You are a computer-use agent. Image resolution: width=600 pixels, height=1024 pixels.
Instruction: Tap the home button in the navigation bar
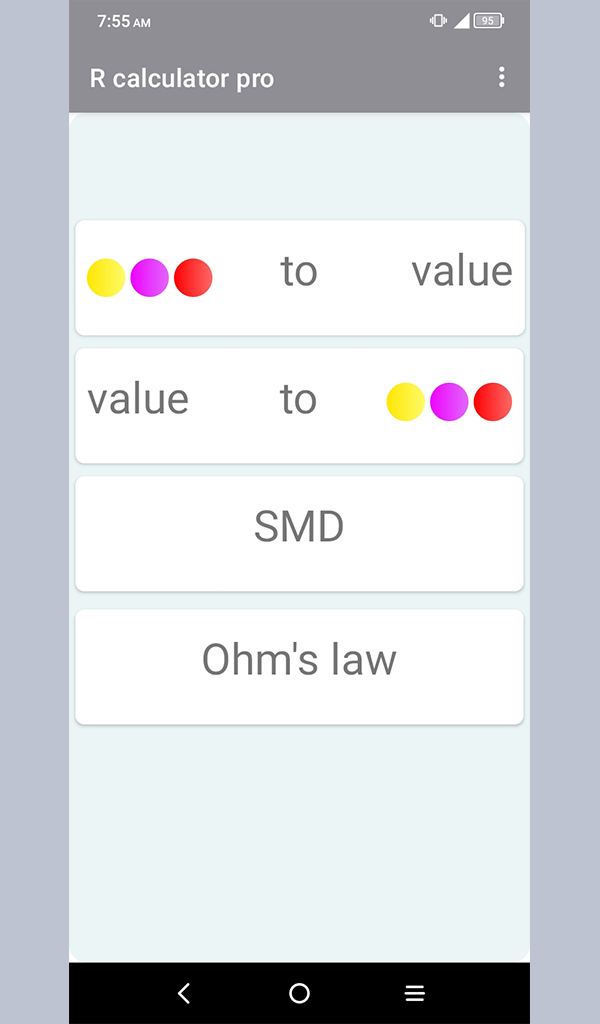tap(299, 993)
